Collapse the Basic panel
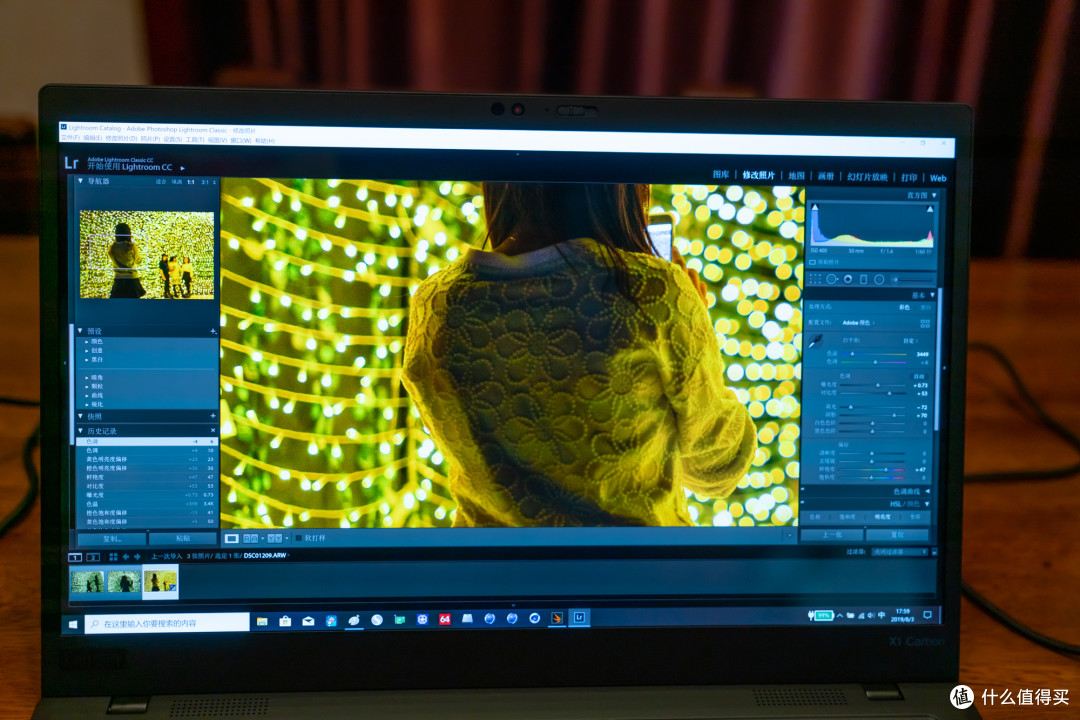The width and height of the screenshot is (1080, 720). [x=933, y=296]
